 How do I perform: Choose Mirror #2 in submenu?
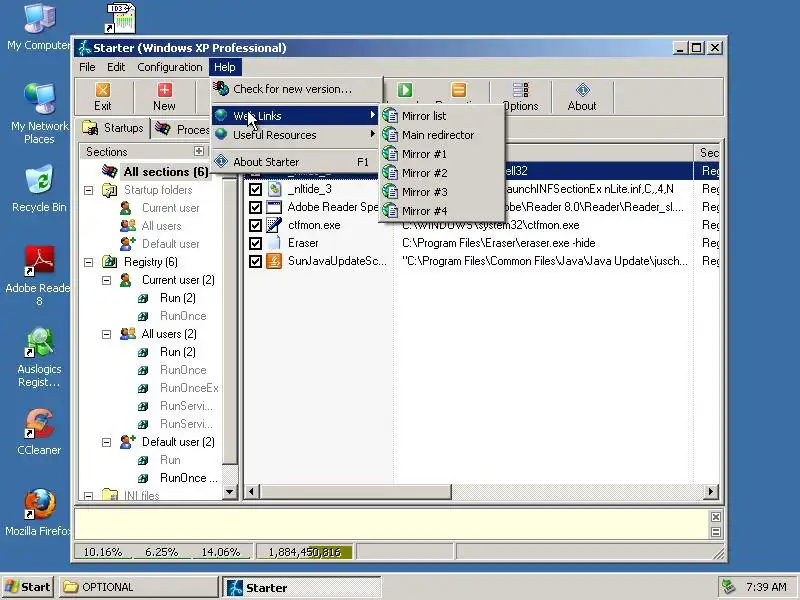click(442, 173)
